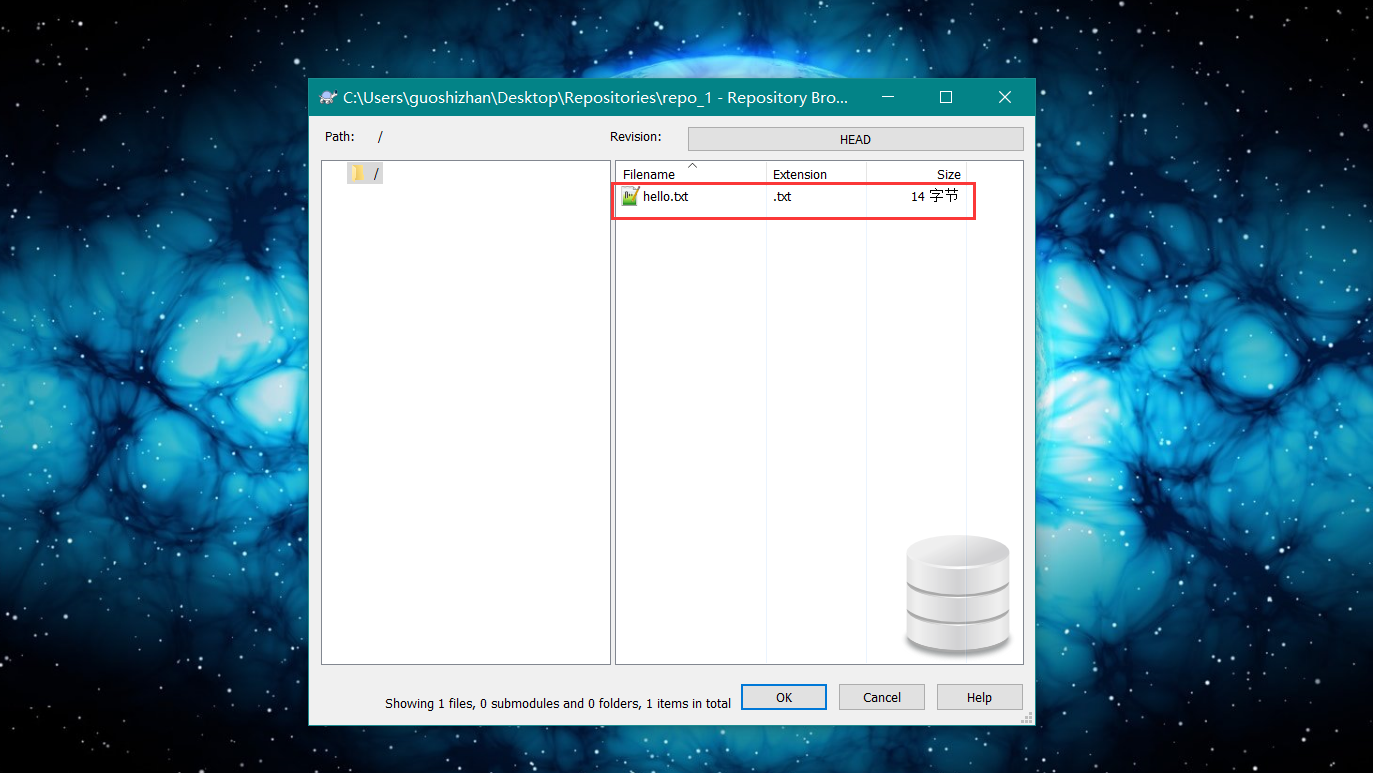Select the hello.txt filename text
Viewport: 1373px width, 773px height.
tap(666, 197)
